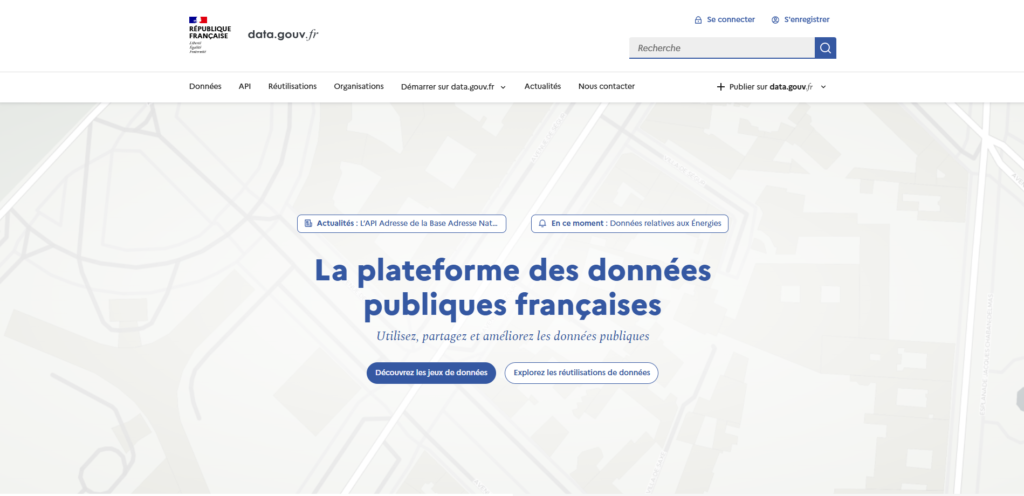Open En ce moment: Données relatives aux Énergies
This screenshot has height=496, width=1024.
(x=630, y=223)
